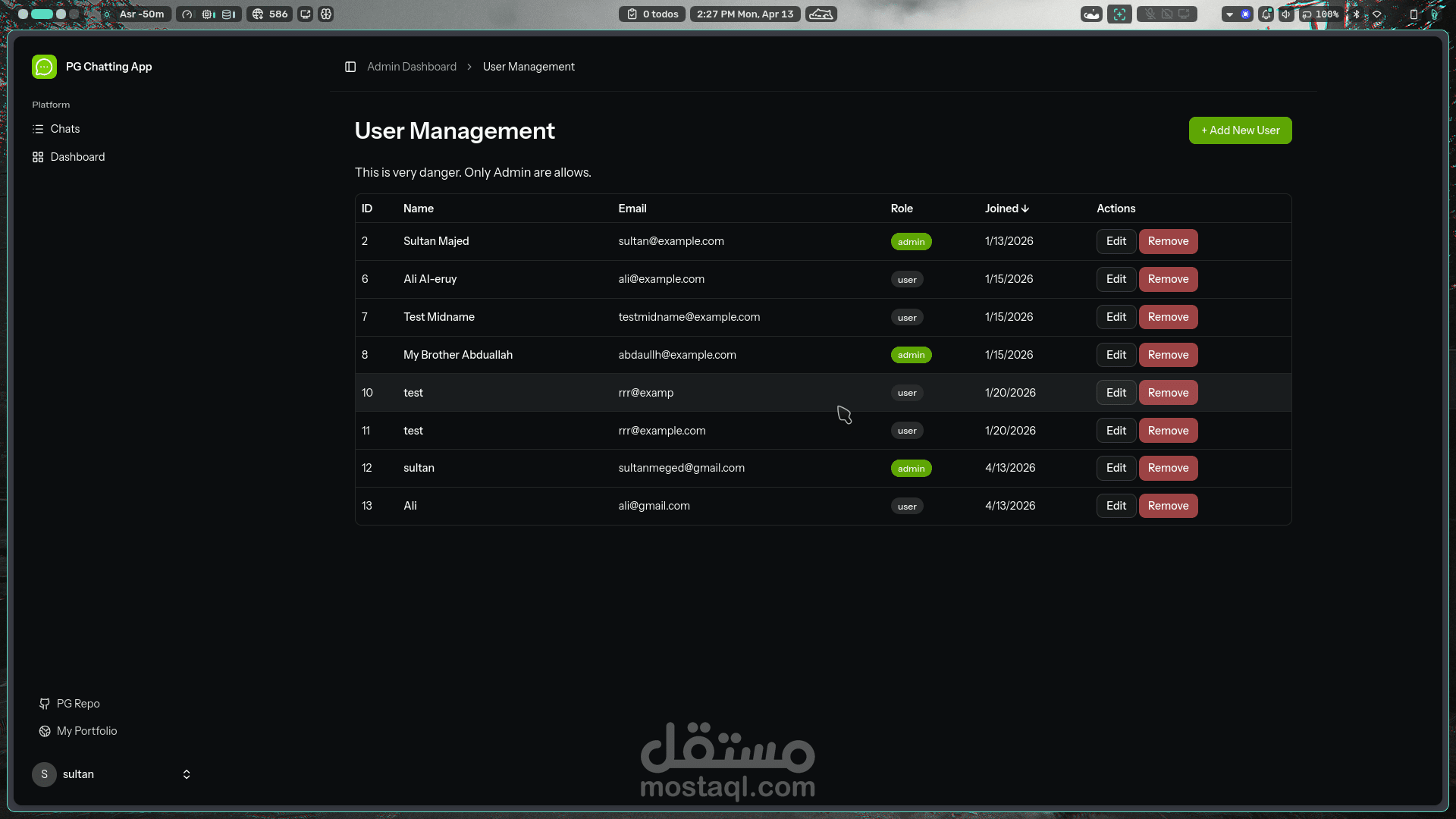Click the volume icon in top bar
This screenshot has height=819, width=1456.
coord(1285,14)
